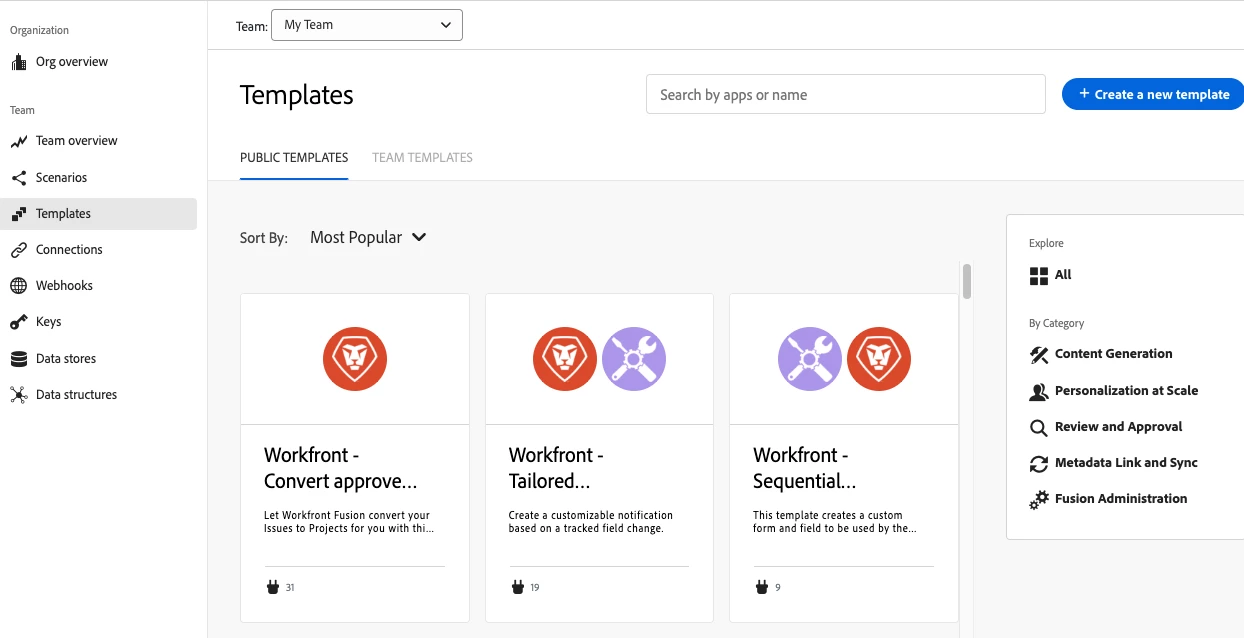The width and height of the screenshot is (1244, 638).
Task: Click the Connections link icon
Action: (x=19, y=250)
